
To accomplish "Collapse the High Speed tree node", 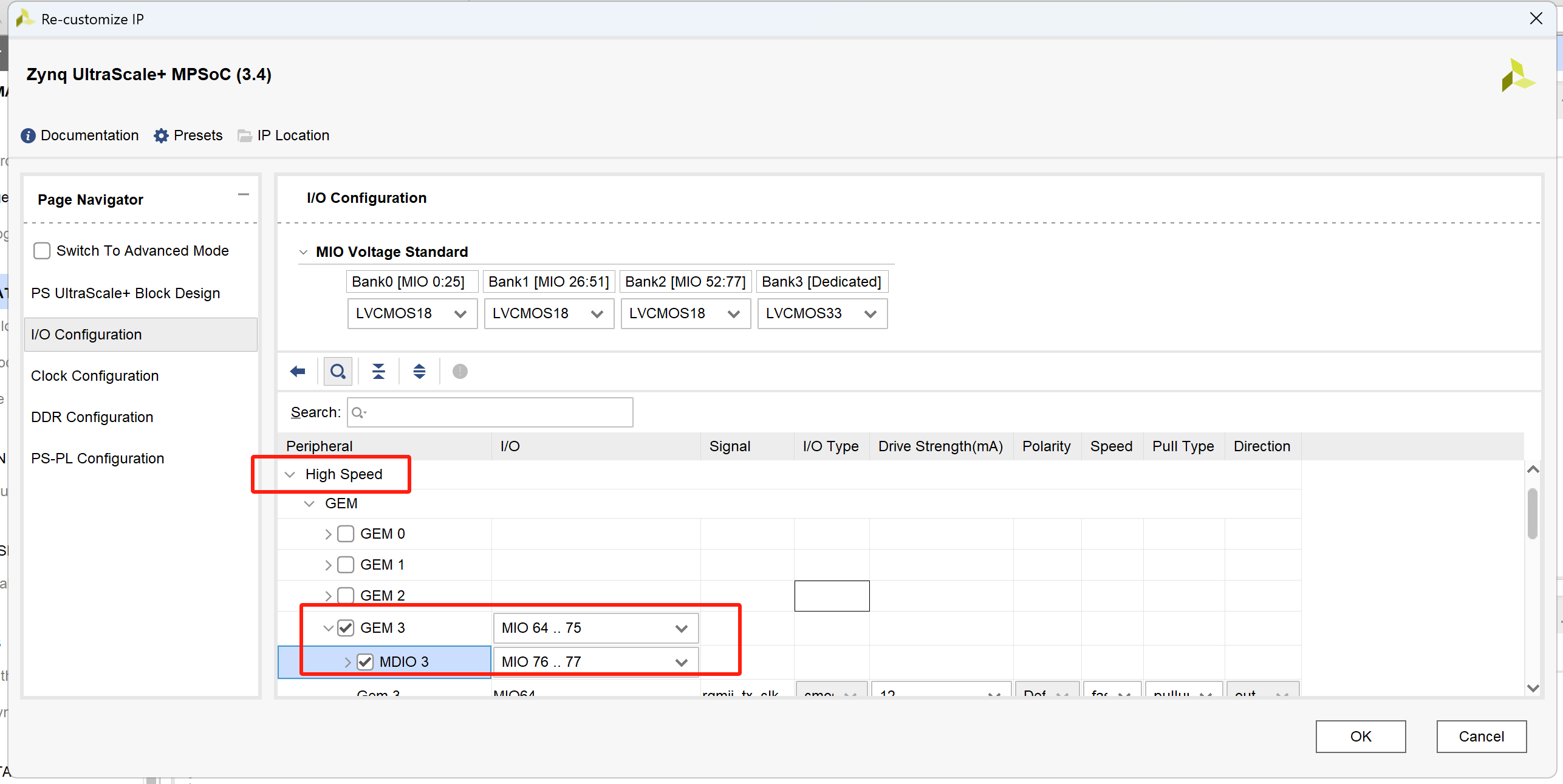I will pyautogui.click(x=290, y=474).
